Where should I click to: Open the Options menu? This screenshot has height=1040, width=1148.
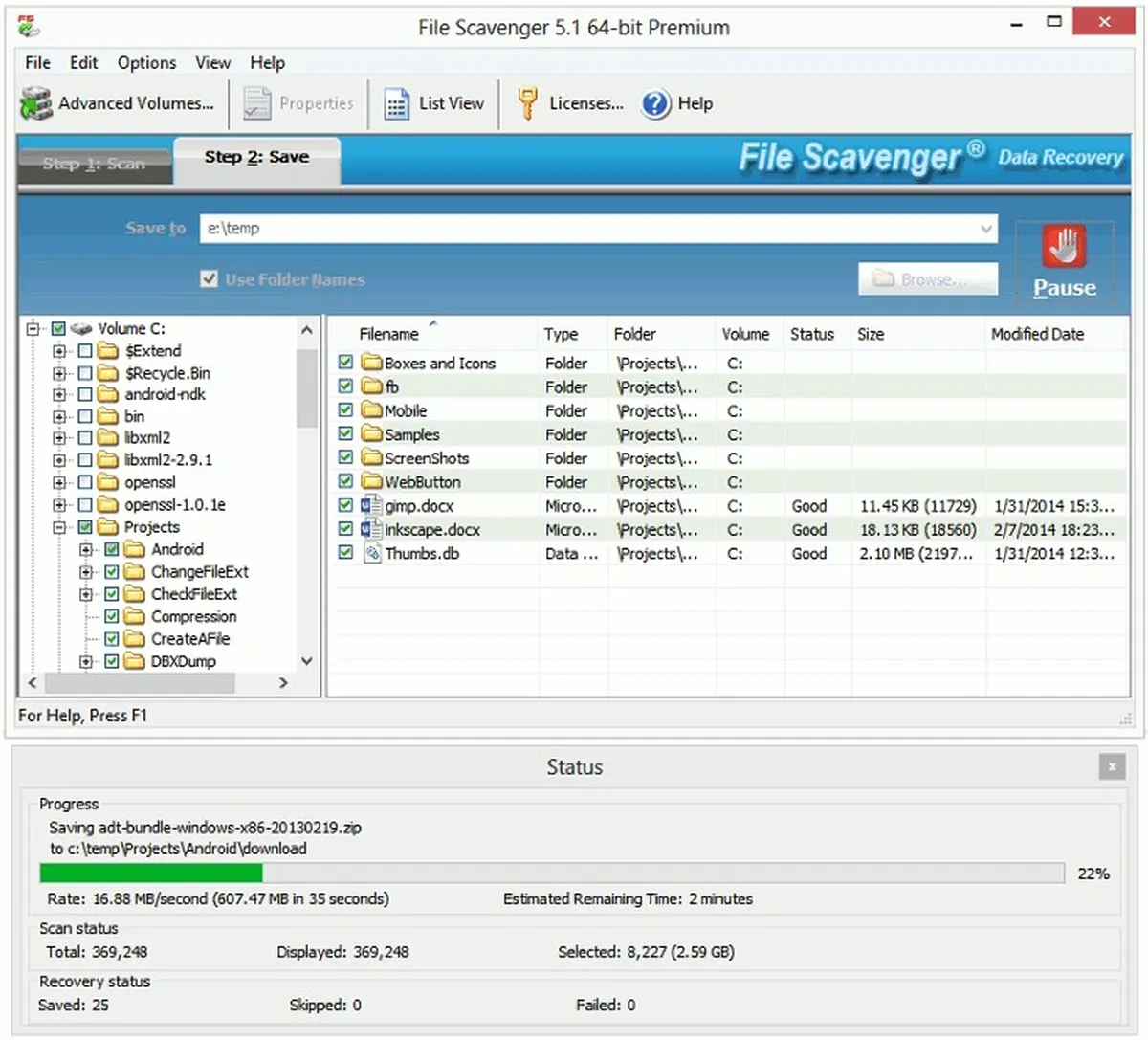[x=146, y=63]
